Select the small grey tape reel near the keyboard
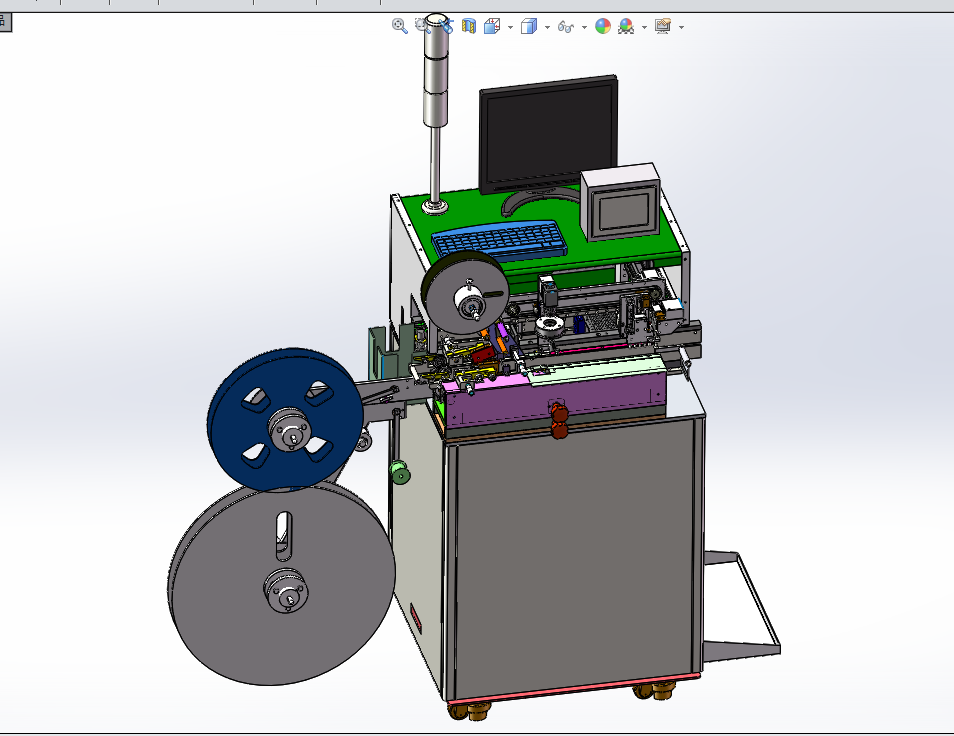Screen dimensions: 954x736 [x=465, y=294]
